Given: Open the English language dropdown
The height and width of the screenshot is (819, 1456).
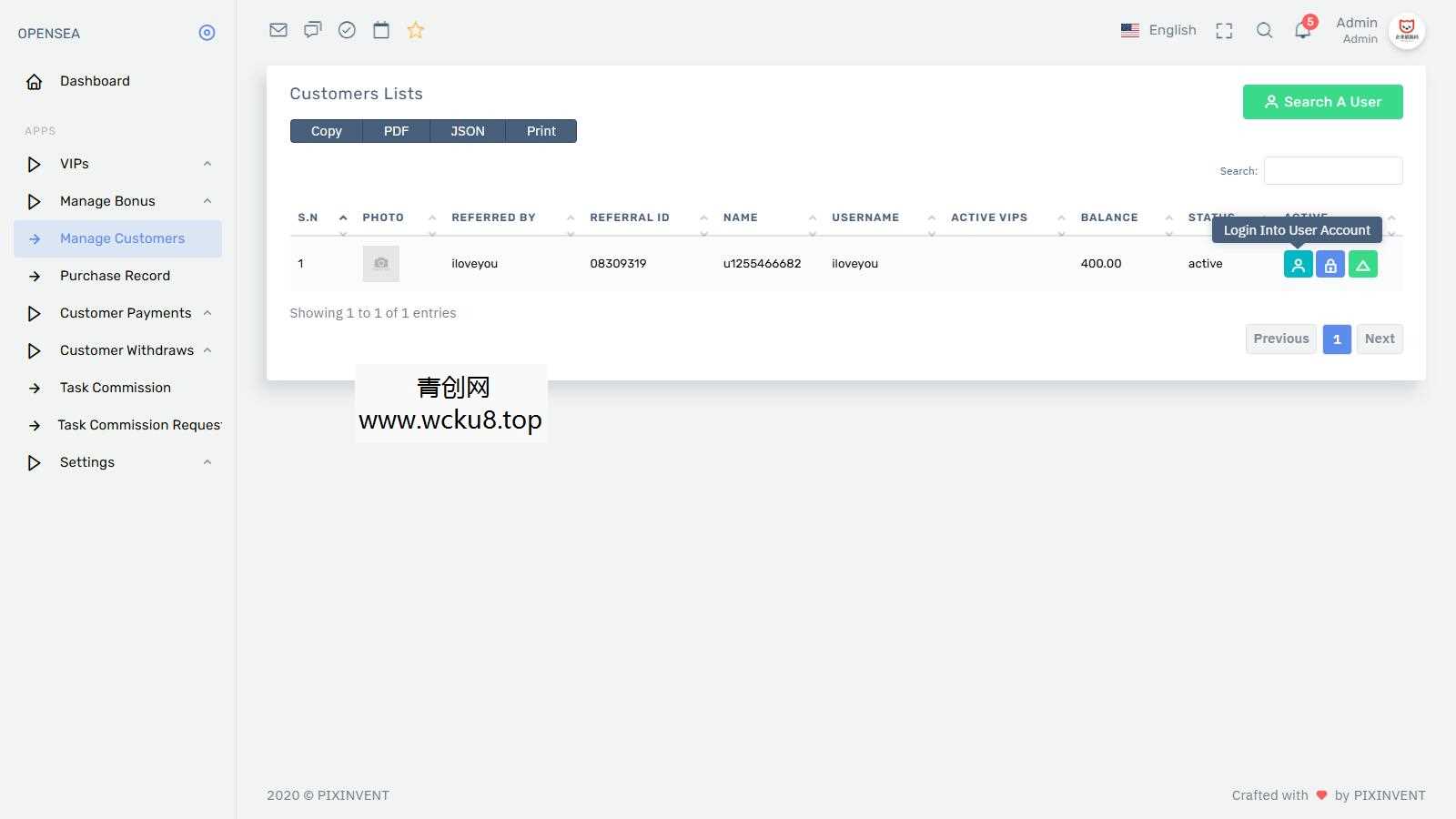Looking at the screenshot, I should [x=1159, y=30].
